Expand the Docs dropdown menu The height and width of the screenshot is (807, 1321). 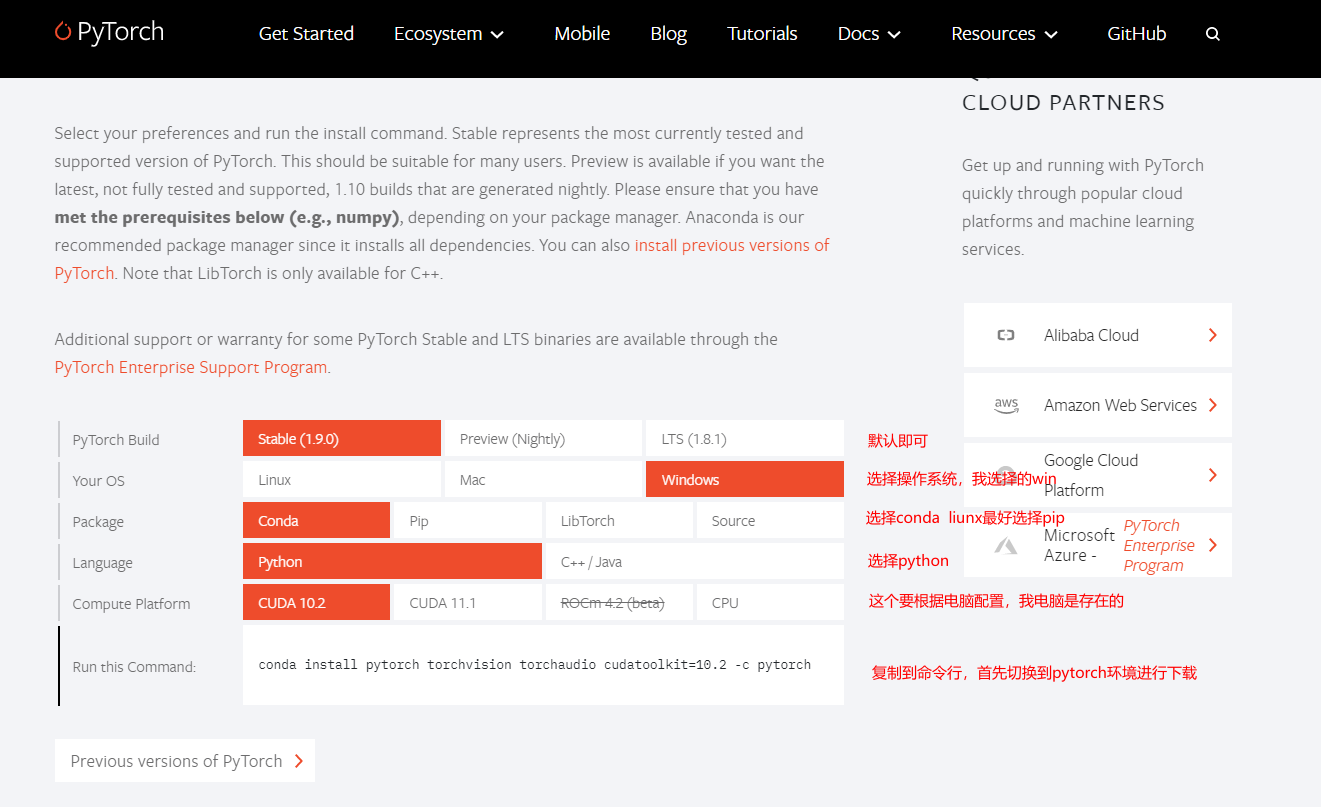coord(869,34)
